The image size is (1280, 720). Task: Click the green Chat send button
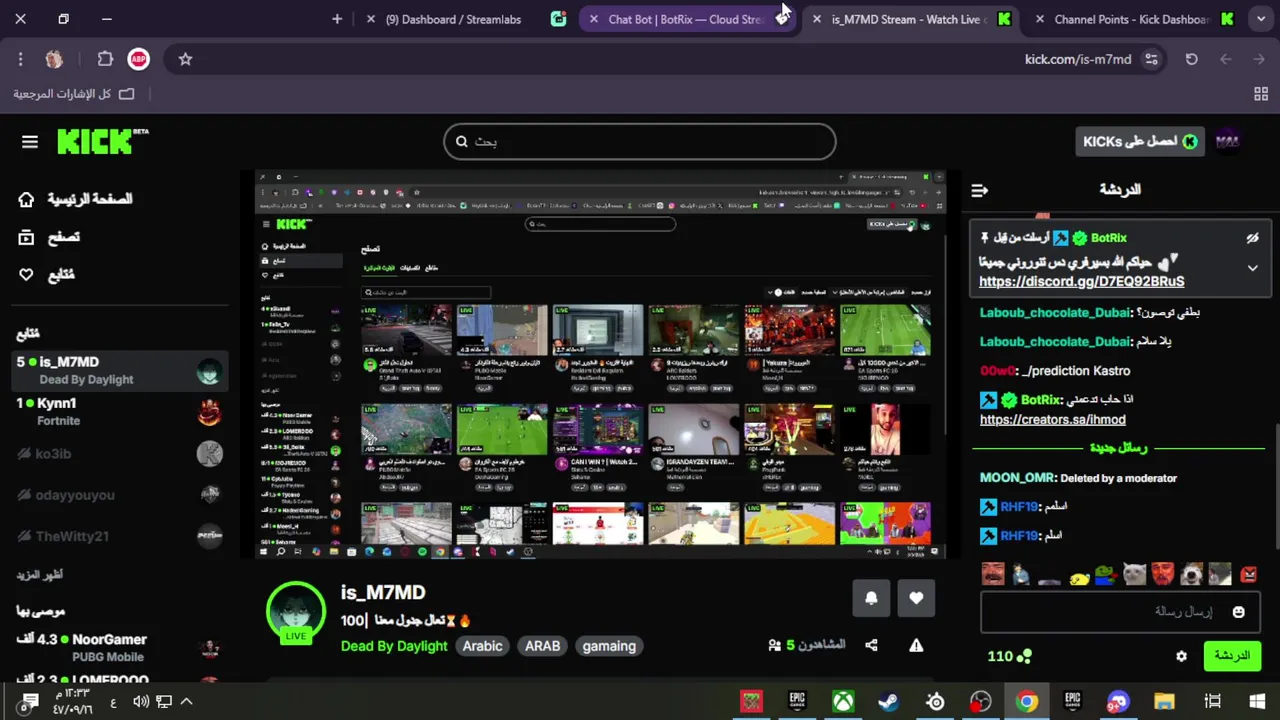click(1232, 656)
